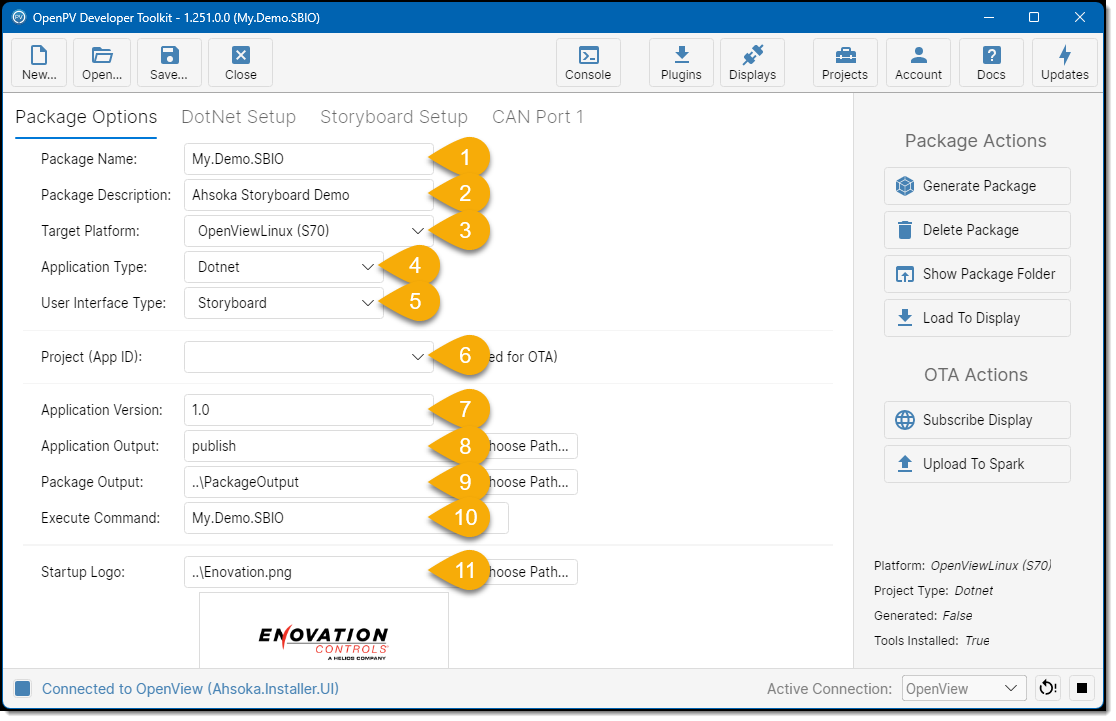Open the Projects toolbox
The height and width of the screenshot is (721, 1116).
[x=845, y=63]
